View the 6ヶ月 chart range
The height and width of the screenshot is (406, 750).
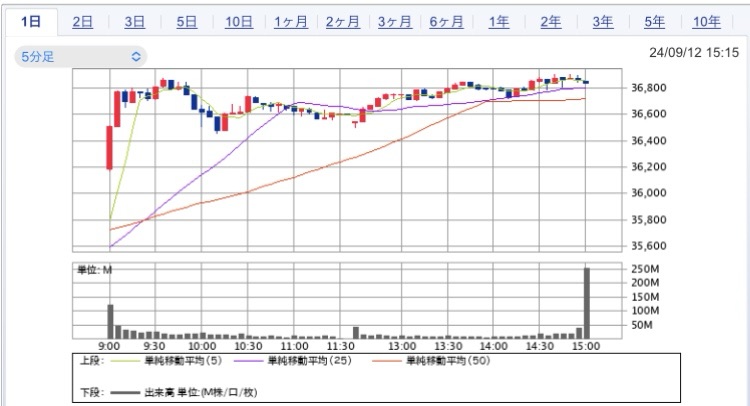click(446, 22)
